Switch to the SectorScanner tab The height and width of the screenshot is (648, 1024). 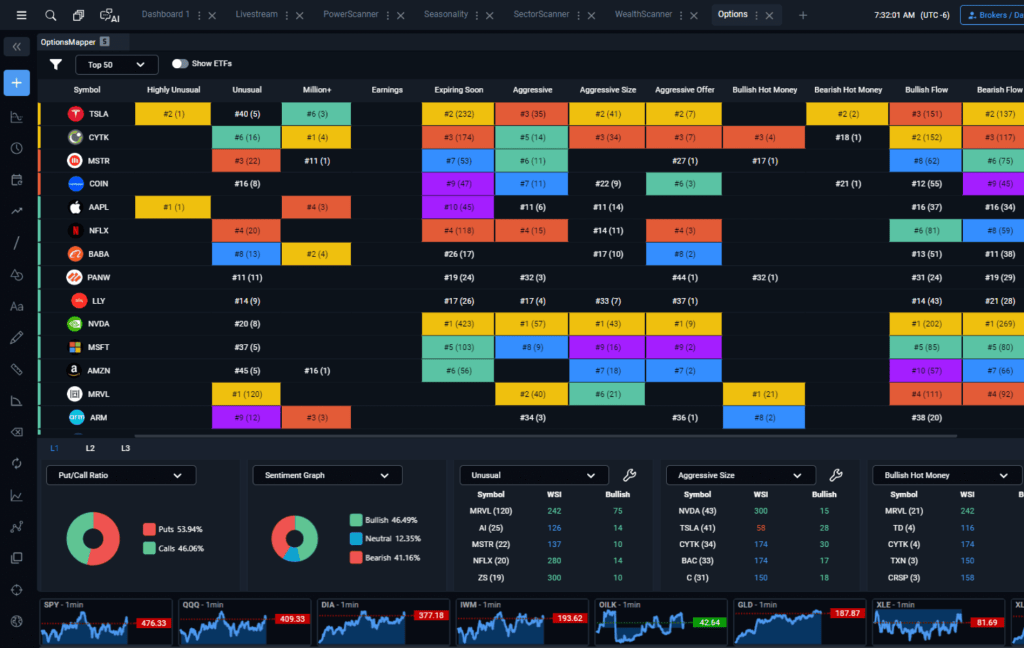pyautogui.click(x=541, y=14)
